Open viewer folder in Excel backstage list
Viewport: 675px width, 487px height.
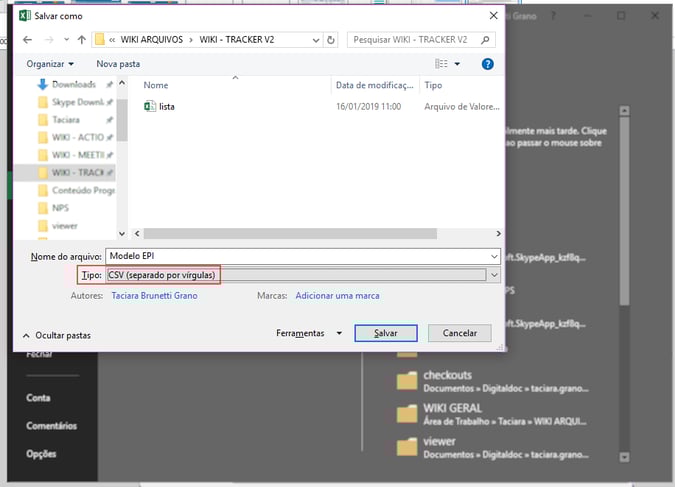tap(492, 447)
